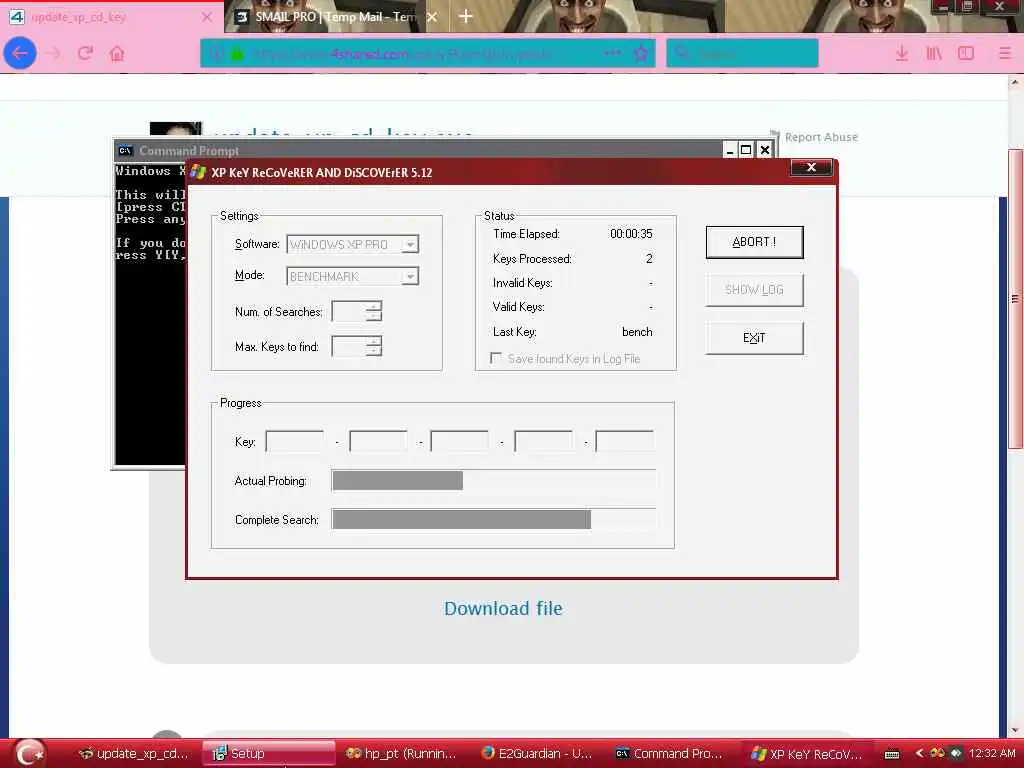Switch to E2Guardian taskbar item
The width and height of the screenshot is (1024, 768).
click(x=536, y=754)
